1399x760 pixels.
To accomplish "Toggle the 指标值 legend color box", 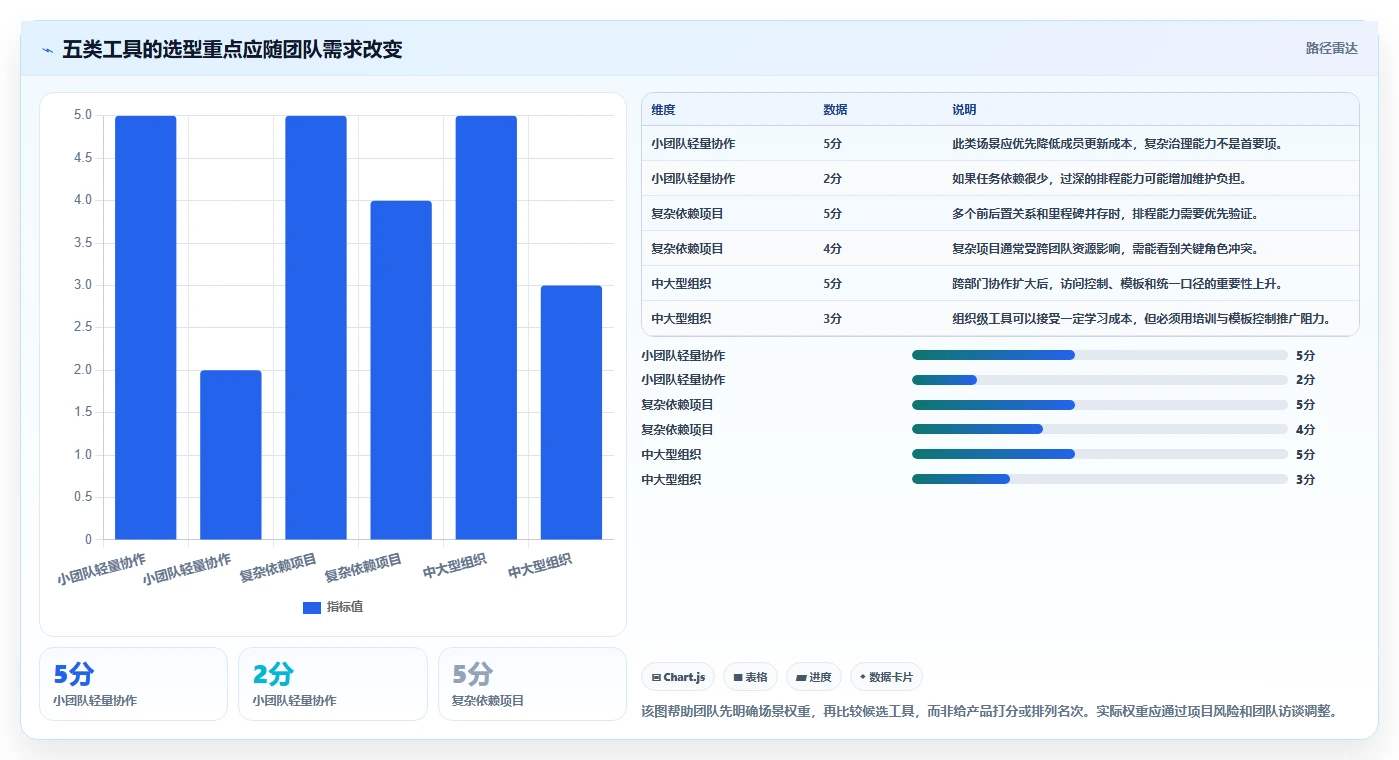I will click(x=312, y=607).
